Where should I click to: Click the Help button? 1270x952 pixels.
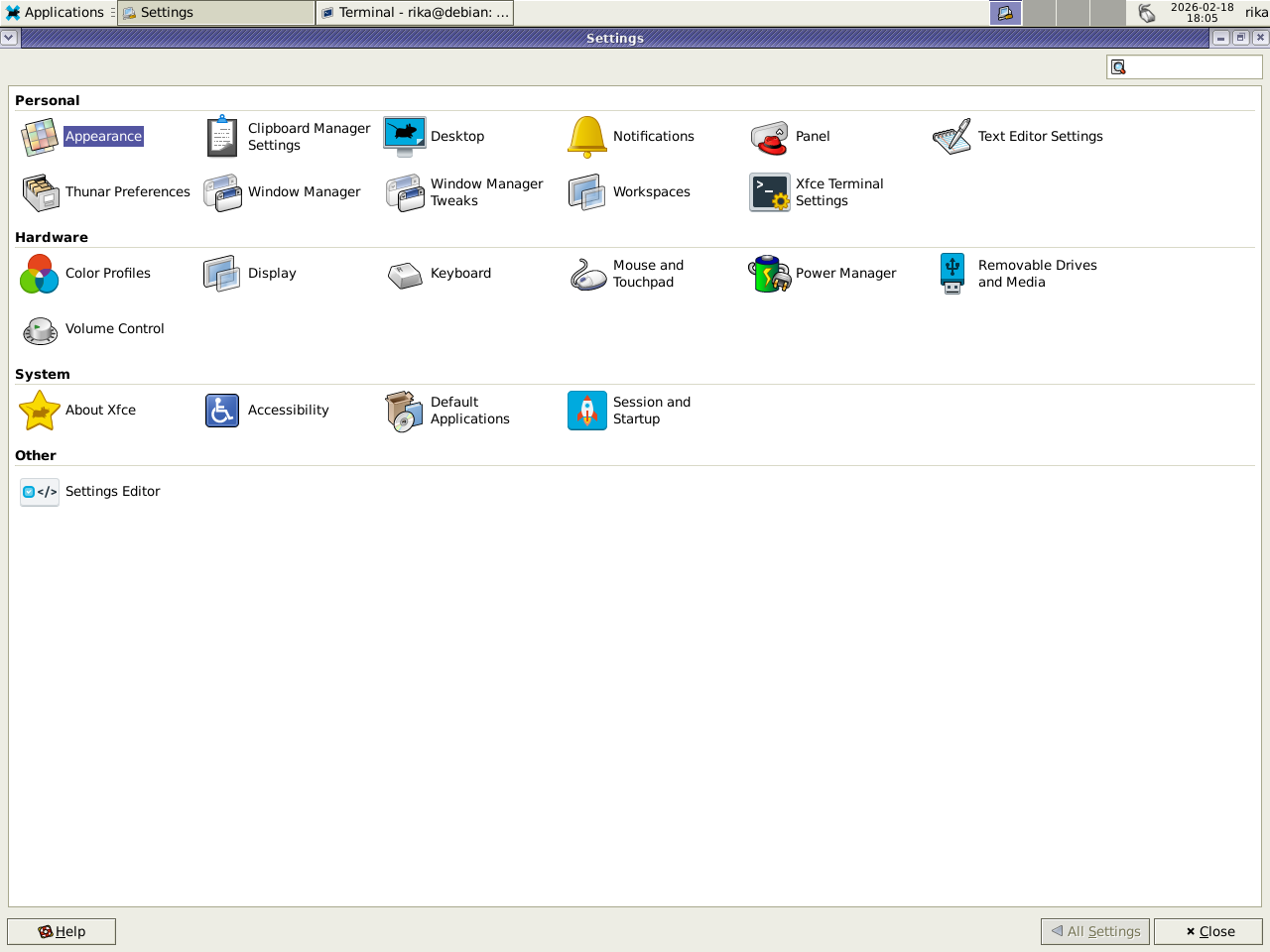62,931
